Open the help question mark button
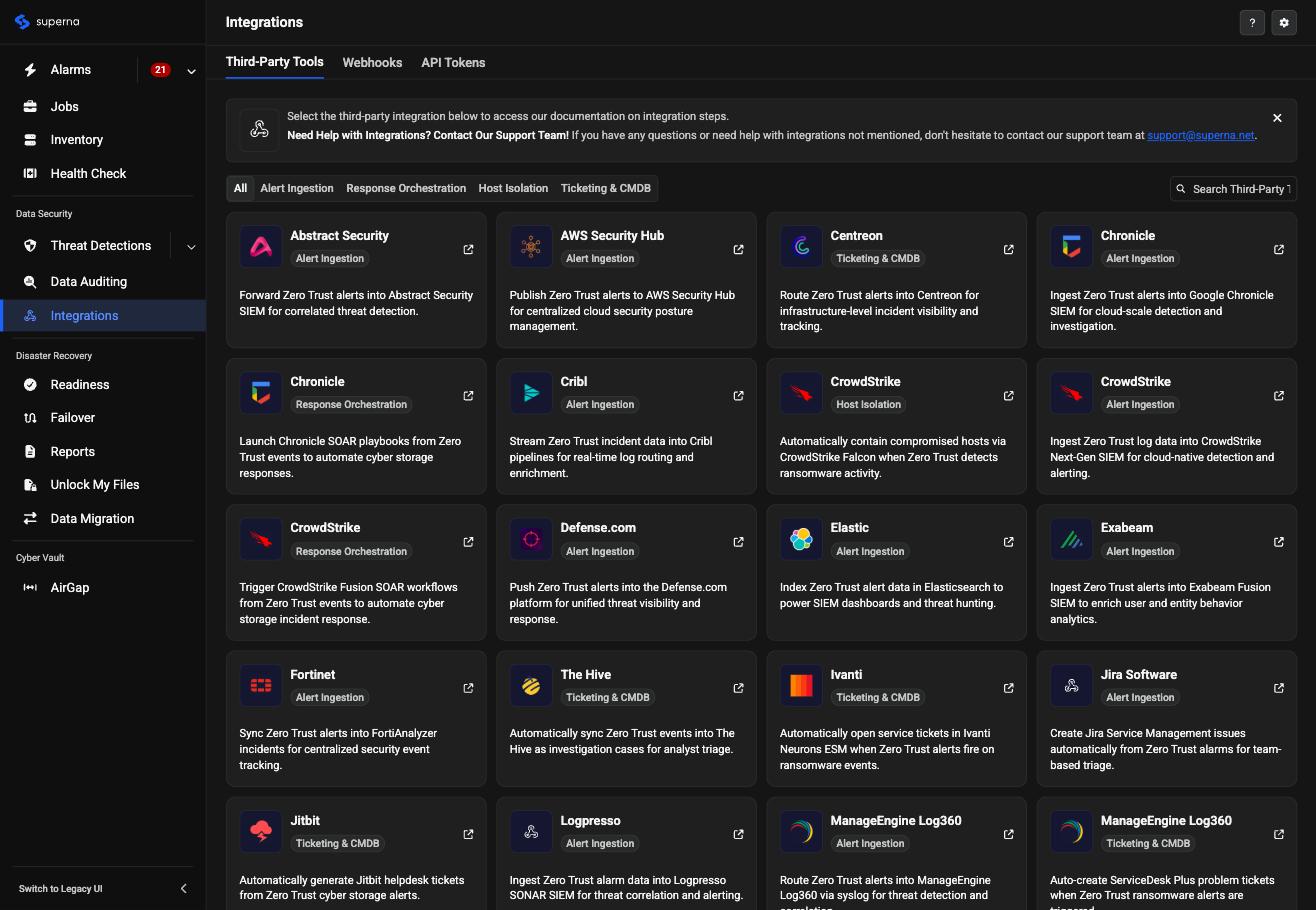Image resolution: width=1316 pixels, height=910 pixels. 1252,22
